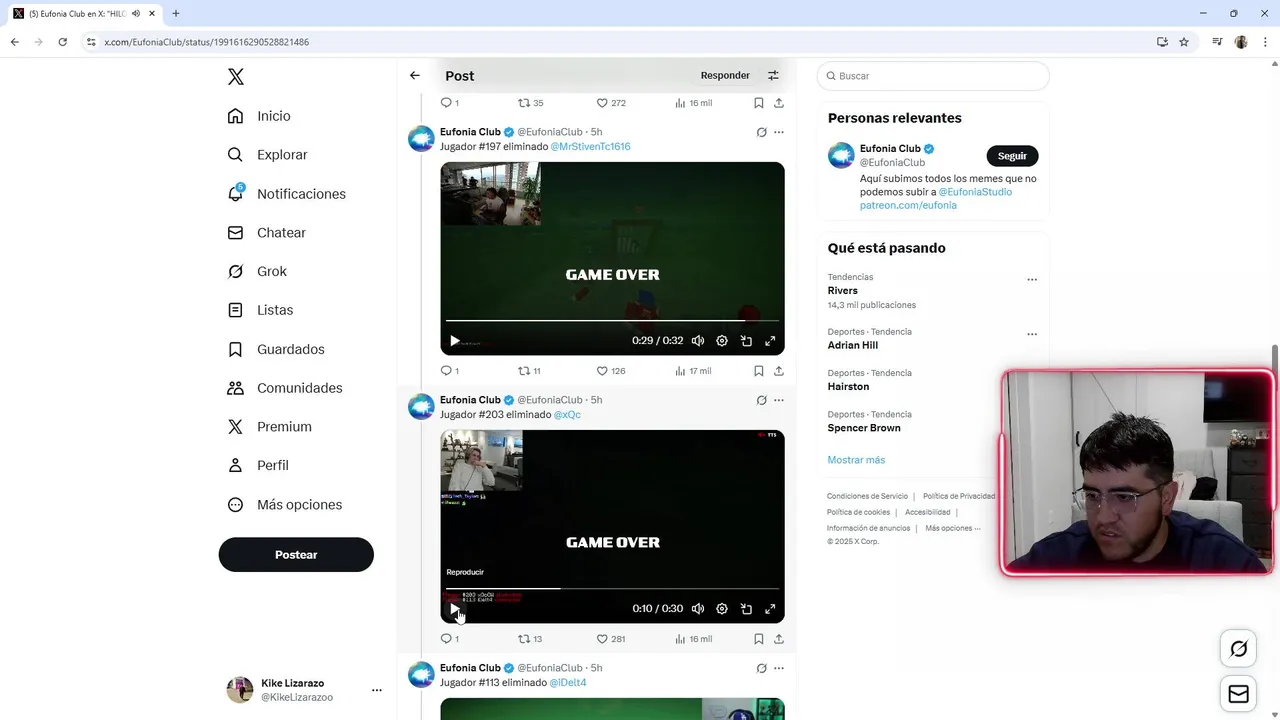
Task: Open Listas from the sidebar
Action: [260, 310]
